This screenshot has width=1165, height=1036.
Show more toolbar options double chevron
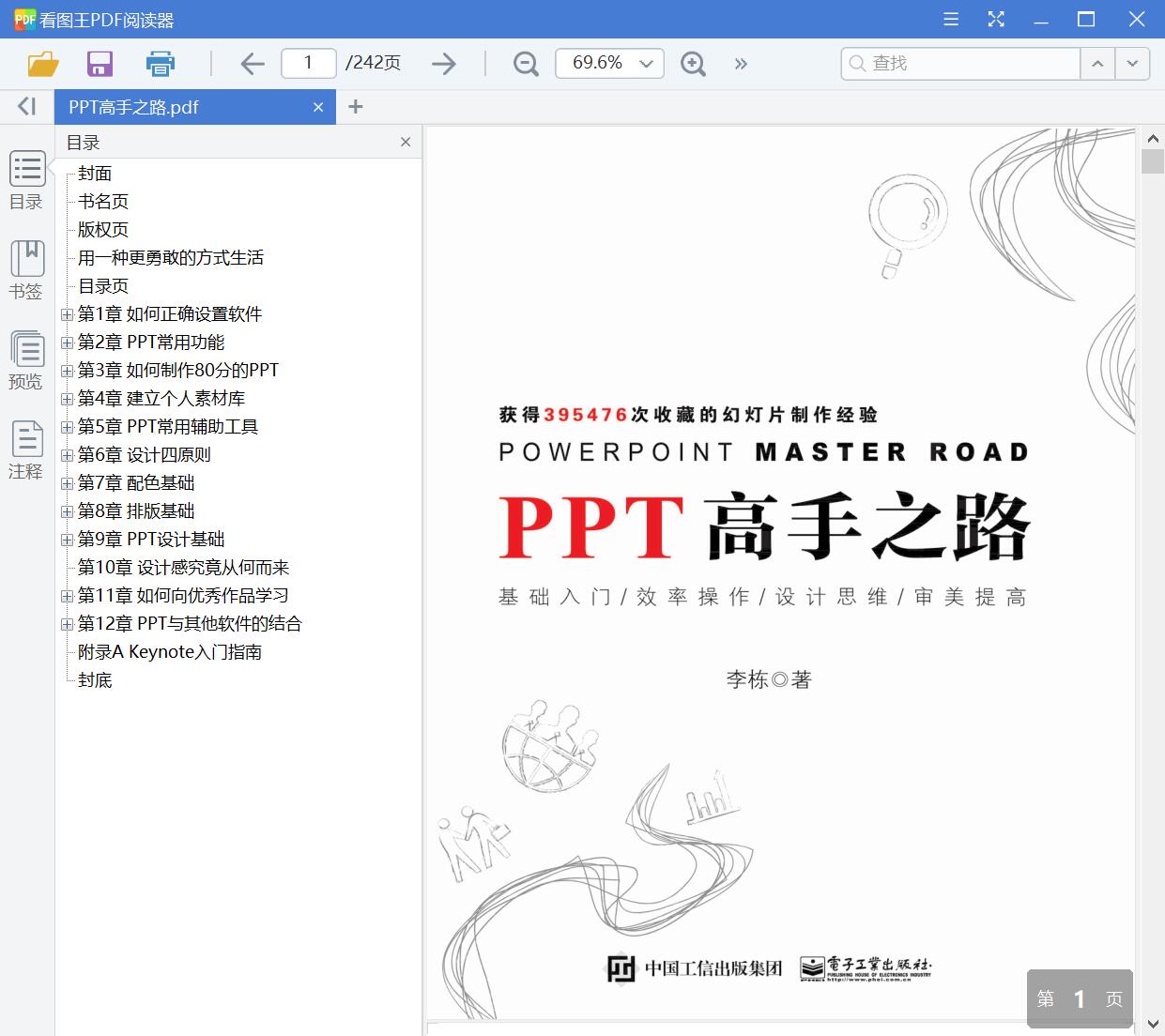(741, 64)
